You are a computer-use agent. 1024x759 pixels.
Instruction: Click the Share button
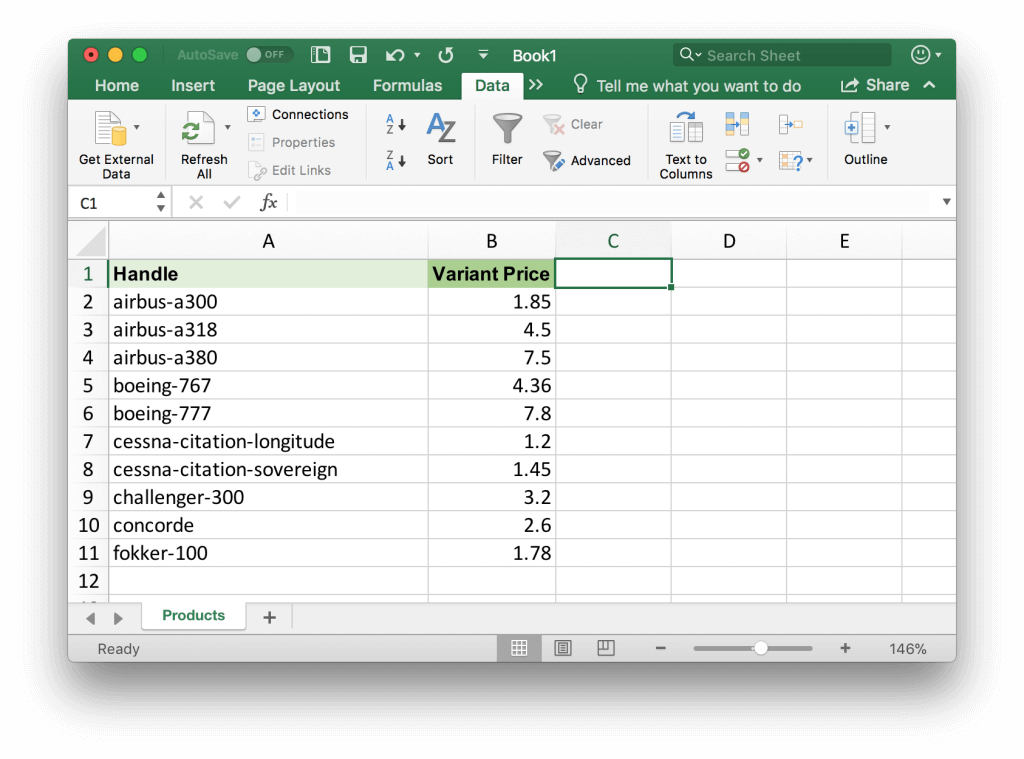(875, 86)
